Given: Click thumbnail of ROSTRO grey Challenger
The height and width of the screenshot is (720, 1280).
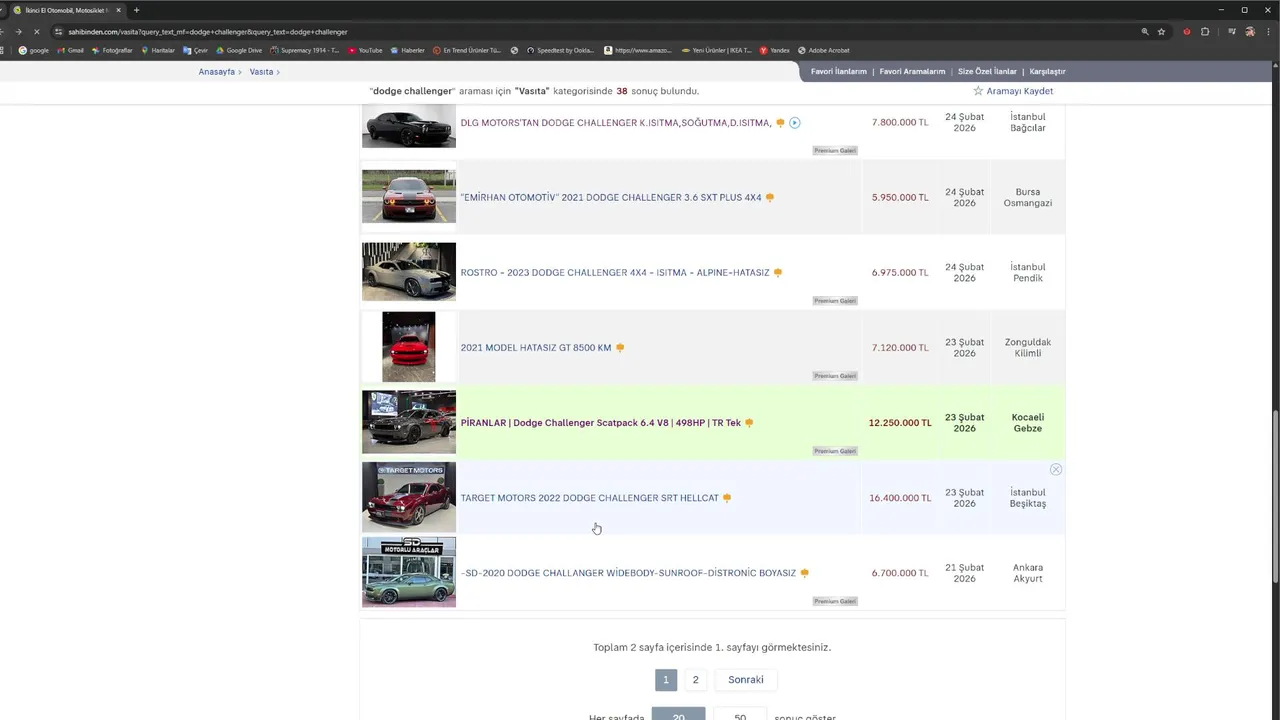Looking at the screenshot, I should 409,271.
